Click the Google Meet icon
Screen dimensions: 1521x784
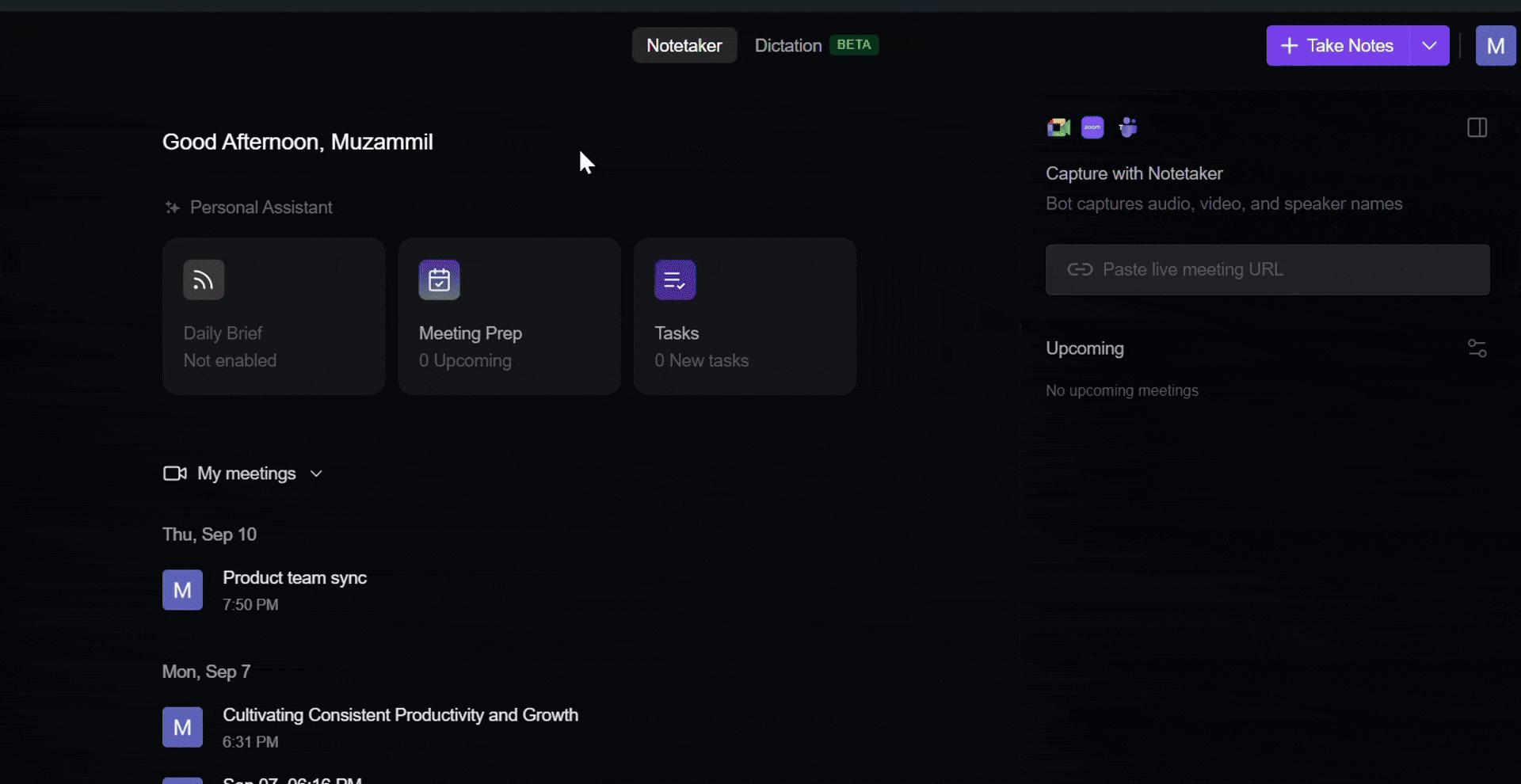1058,127
